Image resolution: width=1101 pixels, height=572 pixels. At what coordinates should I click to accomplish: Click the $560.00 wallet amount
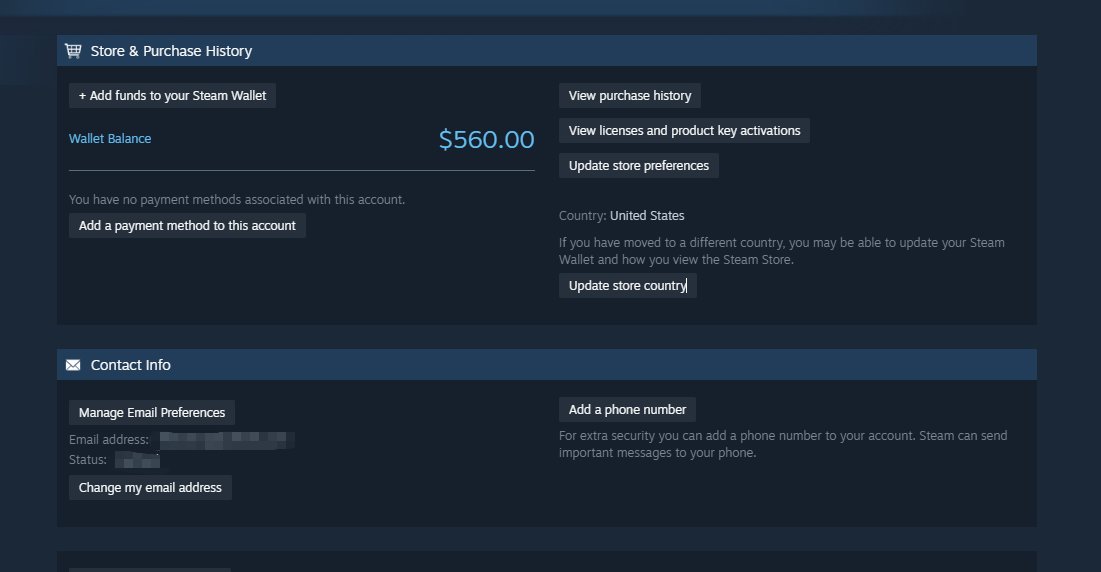click(x=486, y=140)
